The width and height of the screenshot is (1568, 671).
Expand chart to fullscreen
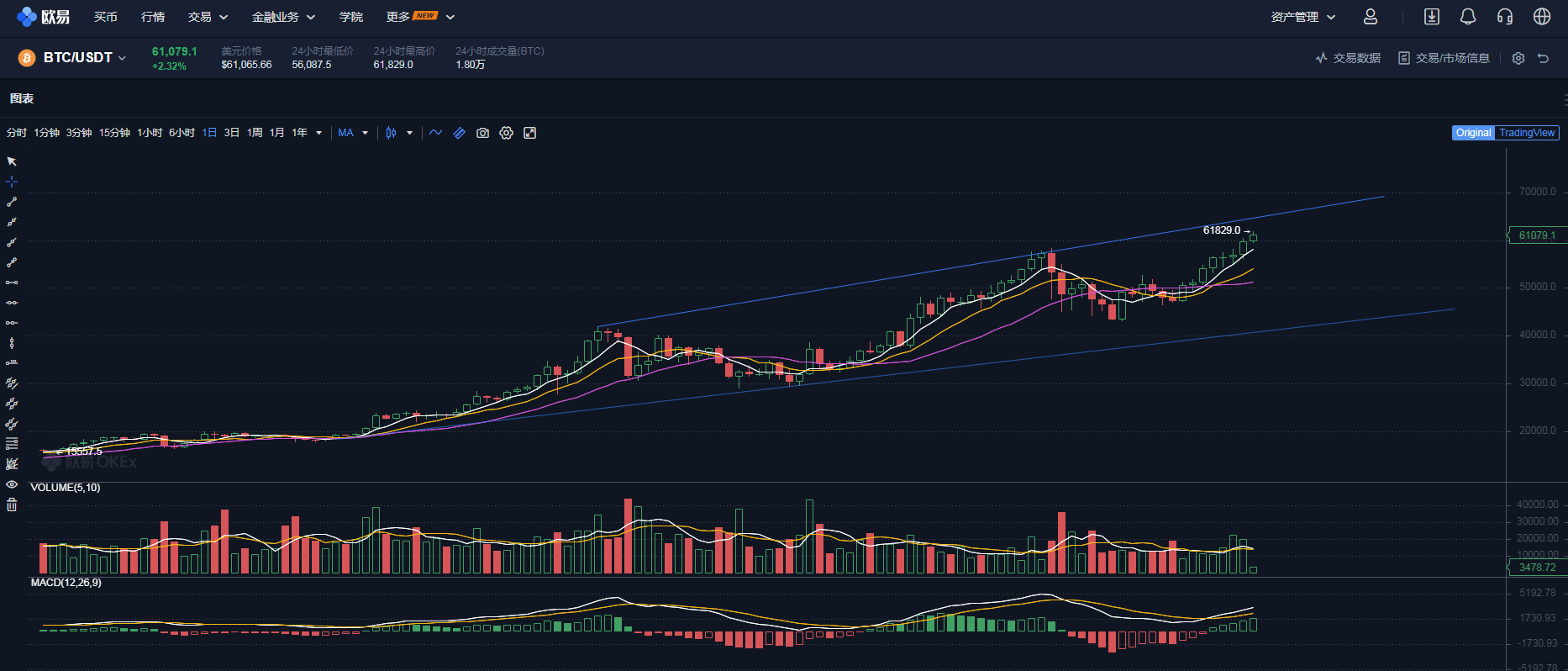pyautogui.click(x=529, y=133)
